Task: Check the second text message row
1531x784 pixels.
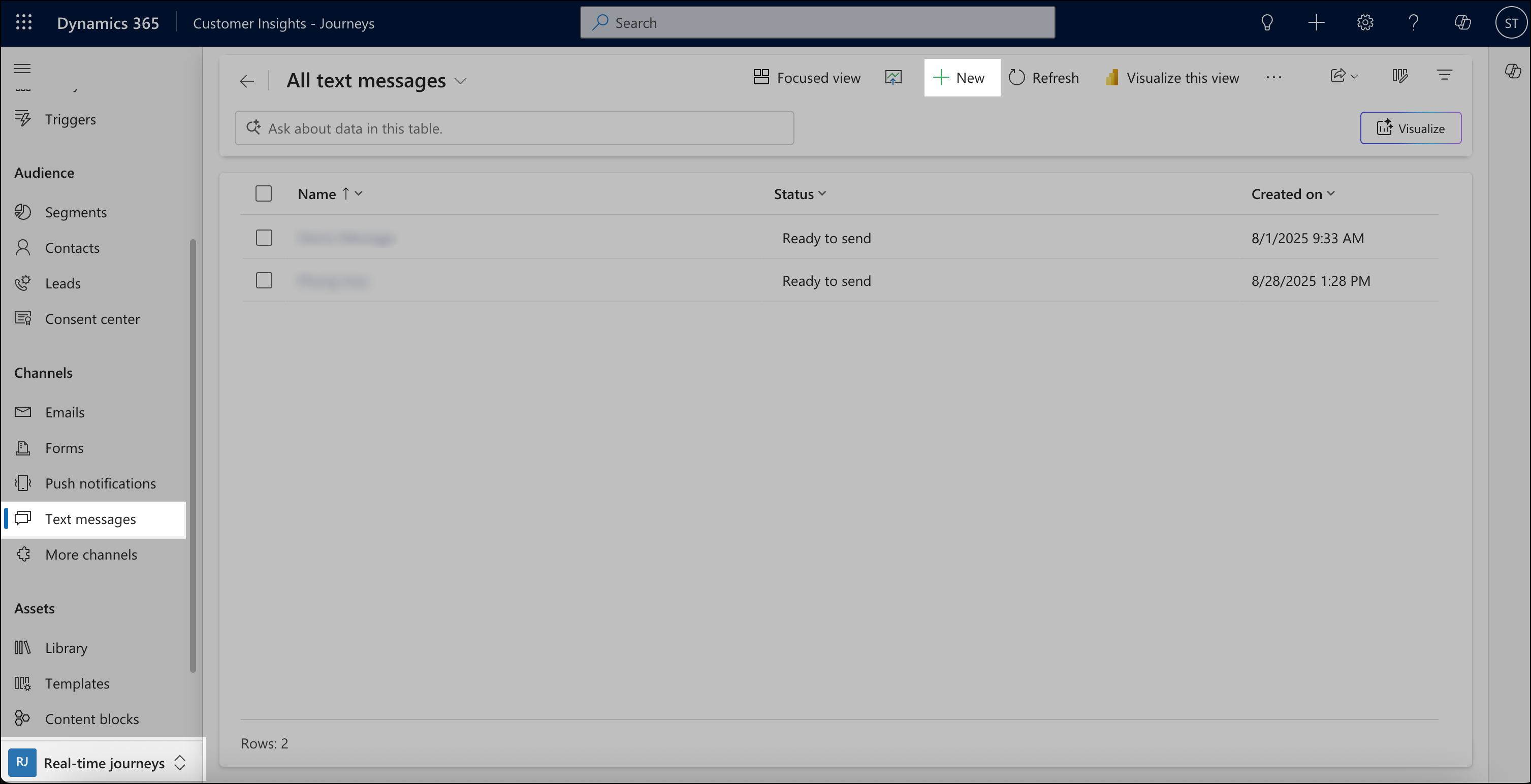Action: pos(264,280)
